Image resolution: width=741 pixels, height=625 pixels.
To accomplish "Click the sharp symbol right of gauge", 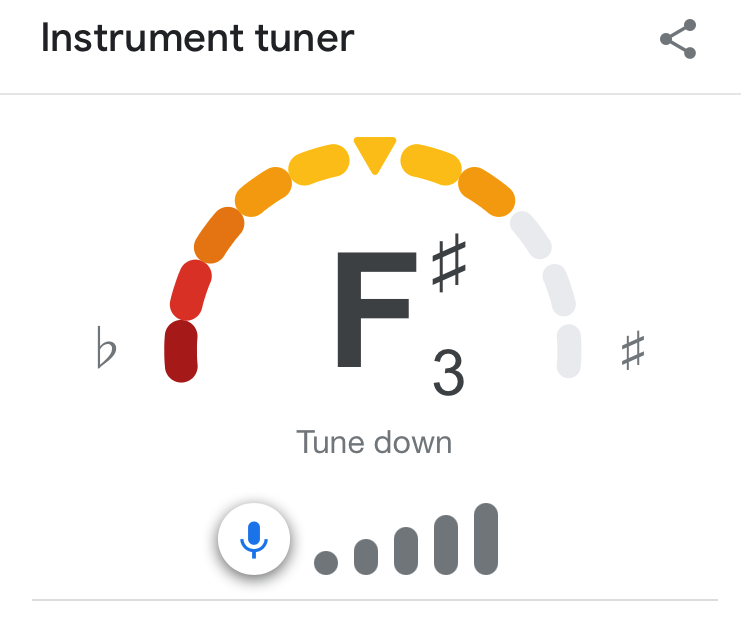I will coord(633,350).
